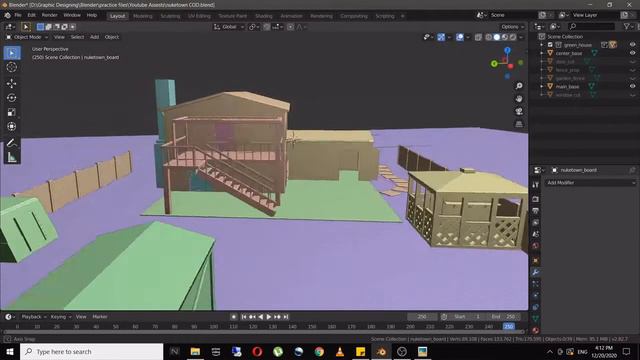The height and width of the screenshot is (360, 640).
Task: Hide the center_base object in outliner
Action: pos(632,53)
